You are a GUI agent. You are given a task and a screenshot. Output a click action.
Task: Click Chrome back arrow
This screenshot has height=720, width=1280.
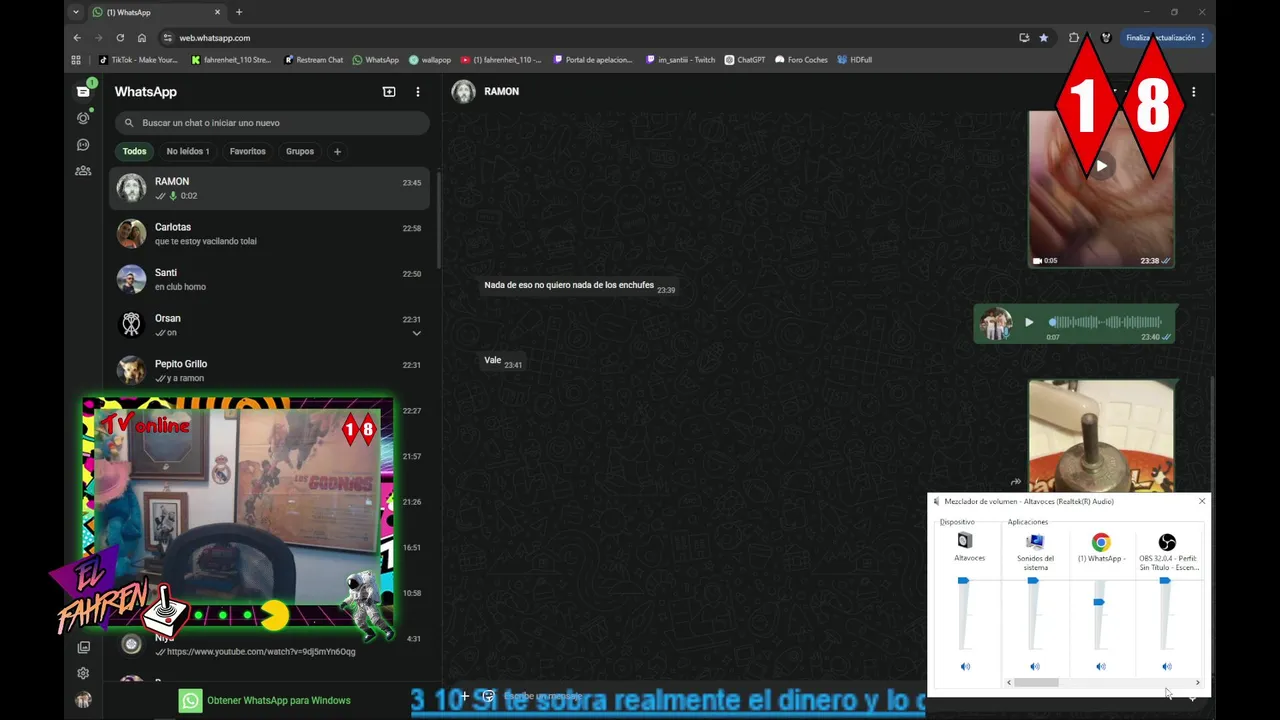77,38
